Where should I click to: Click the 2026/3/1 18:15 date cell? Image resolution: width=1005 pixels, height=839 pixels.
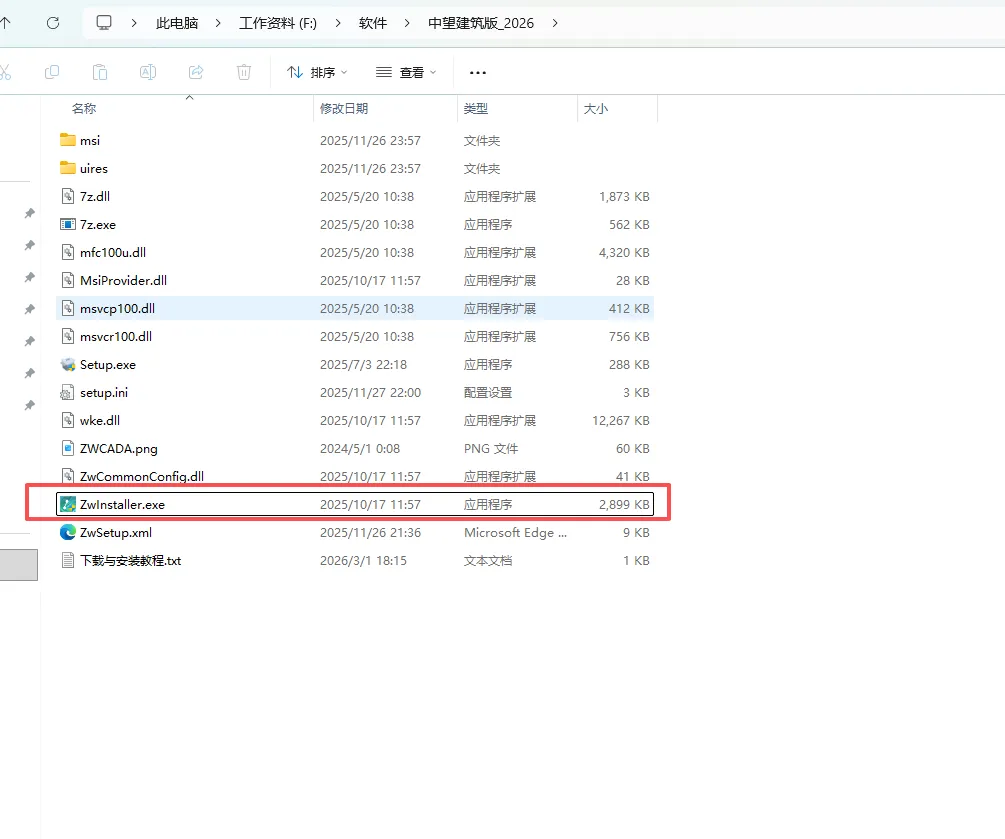click(x=363, y=561)
